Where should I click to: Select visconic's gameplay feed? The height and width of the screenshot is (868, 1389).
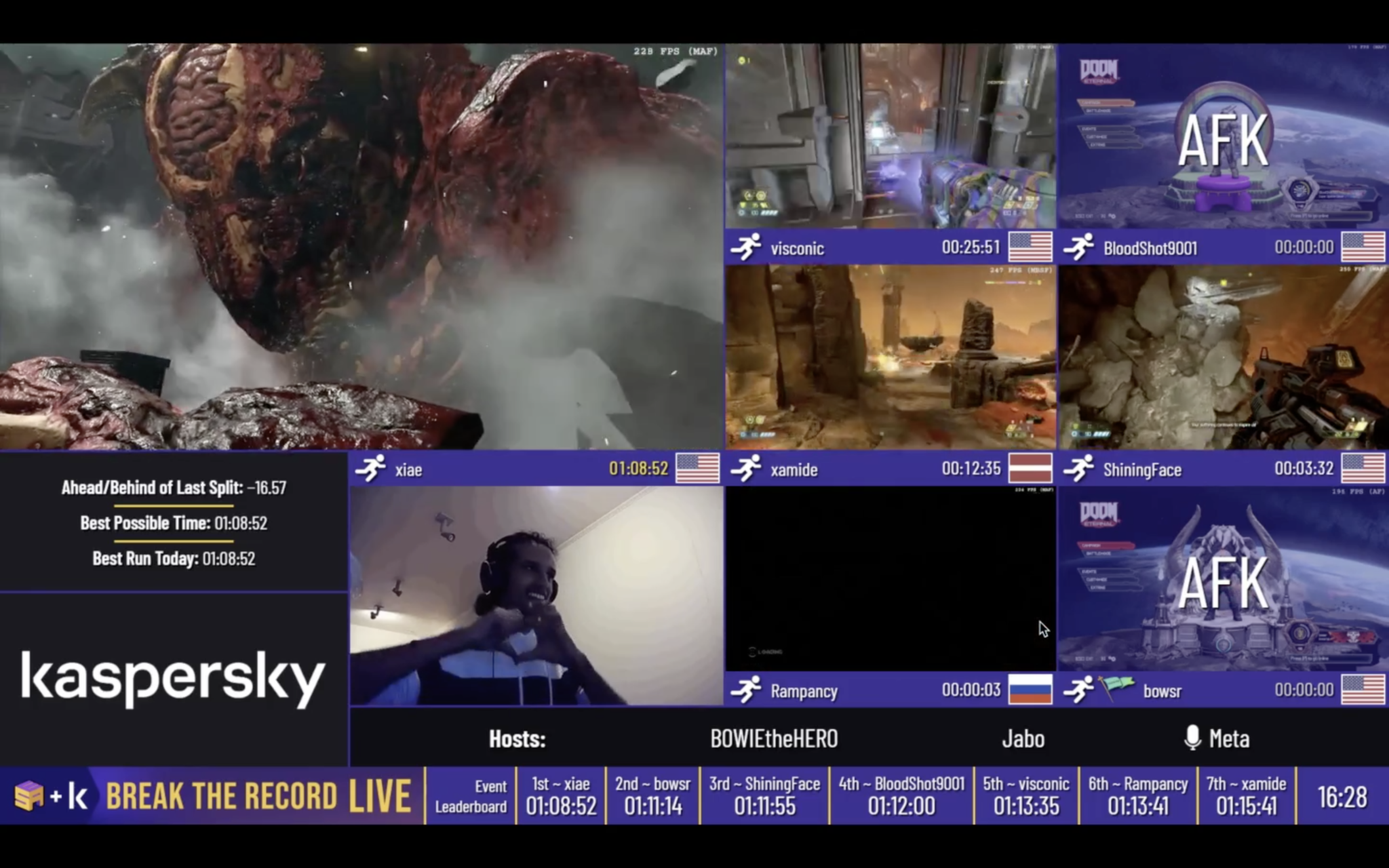click(891, 136)
